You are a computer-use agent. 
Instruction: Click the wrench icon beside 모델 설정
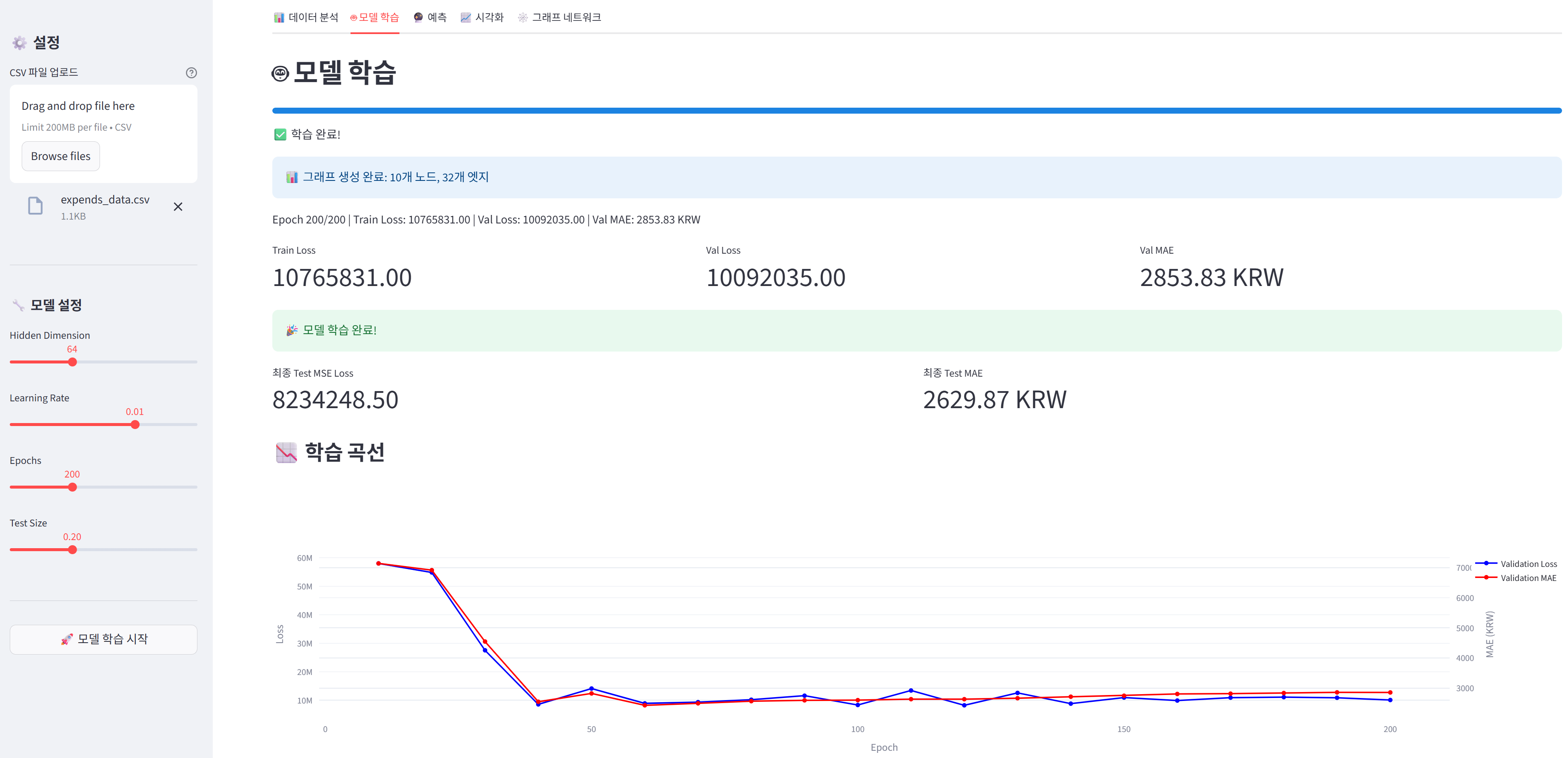pos(18,305)
